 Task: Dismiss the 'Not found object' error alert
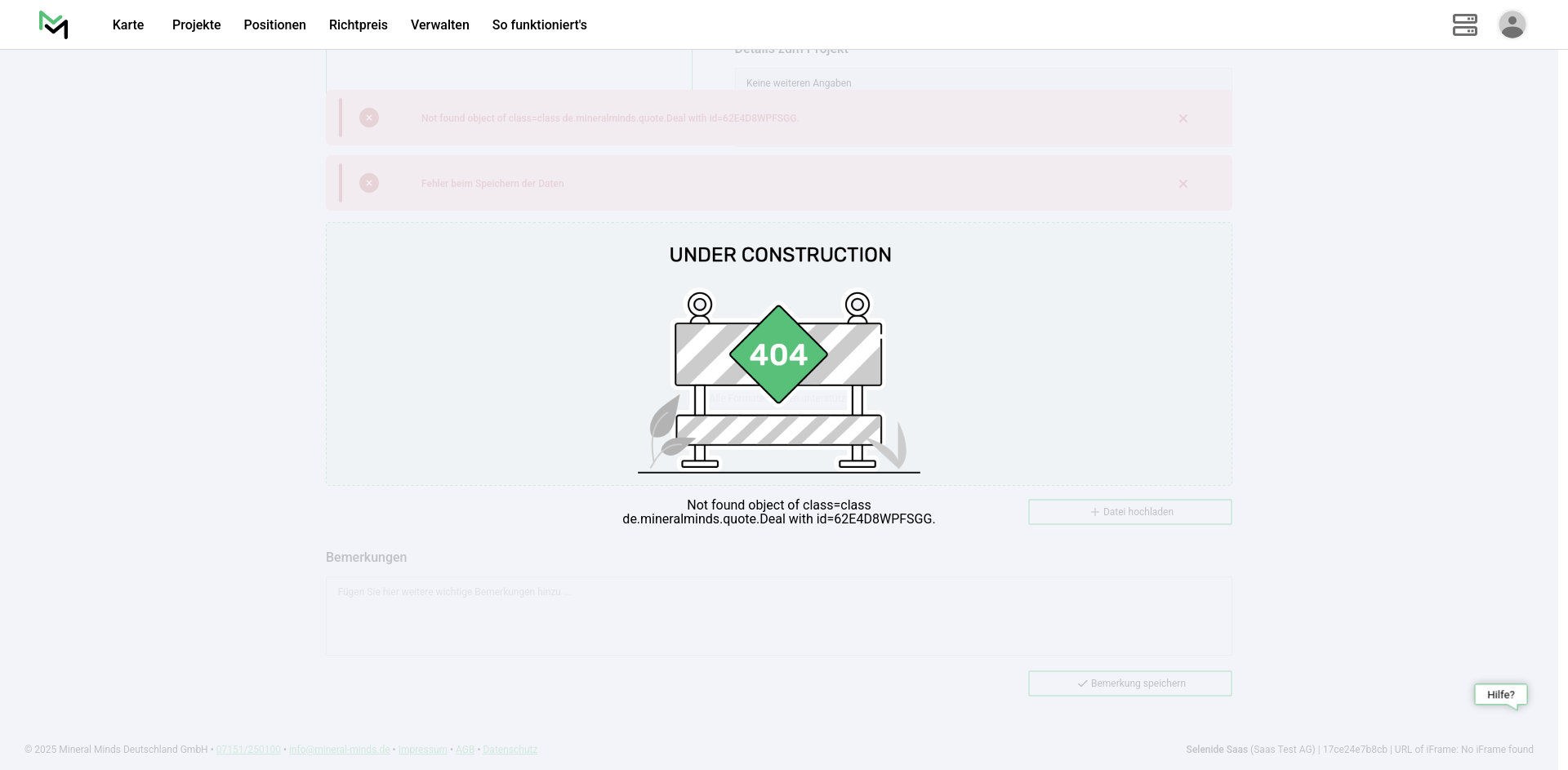pos(1183,118)
